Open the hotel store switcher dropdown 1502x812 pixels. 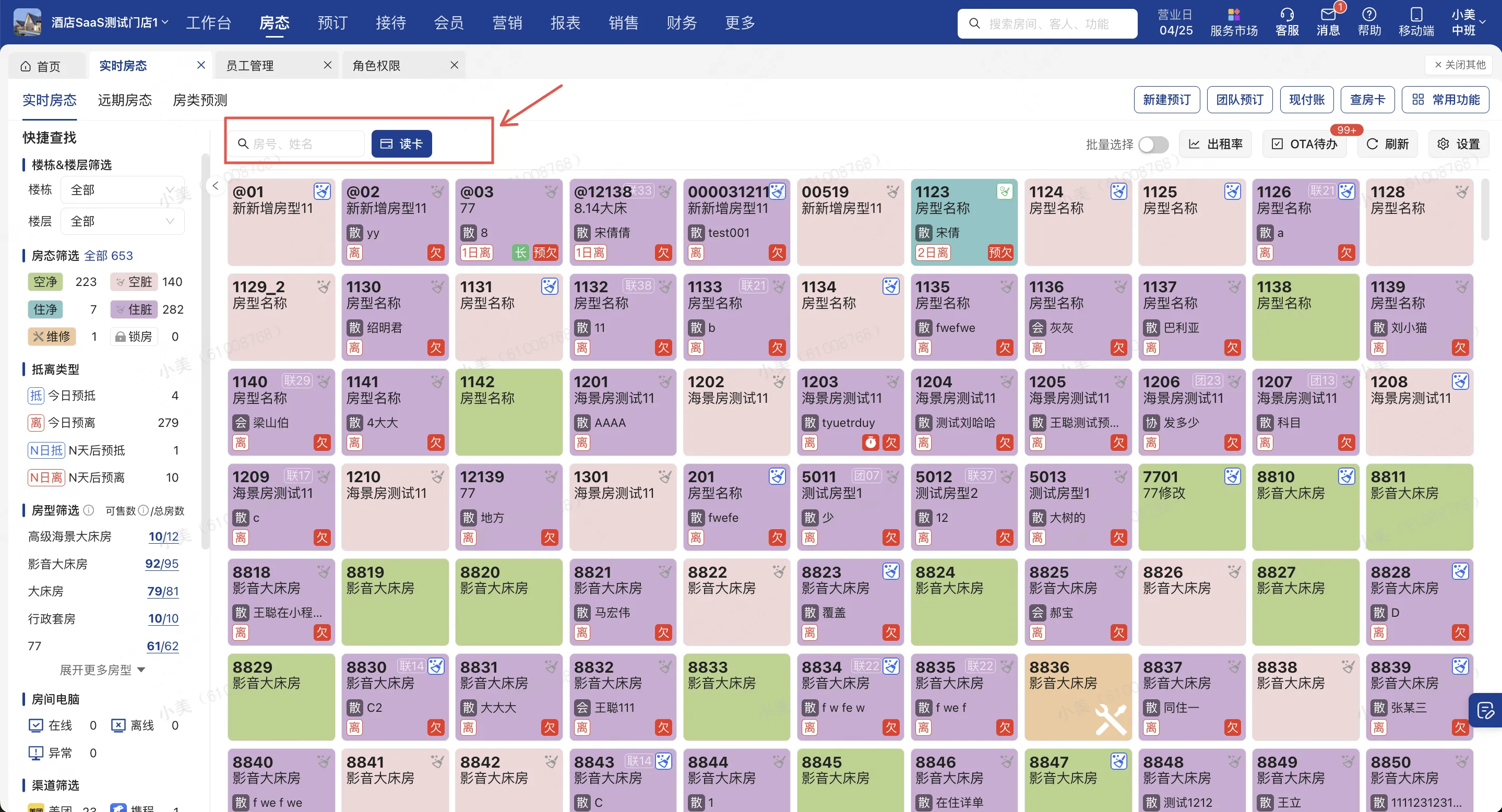point(110,22)
